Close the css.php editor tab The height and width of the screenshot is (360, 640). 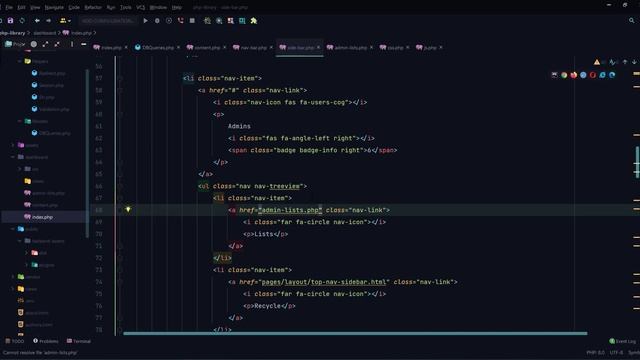pyautogui.click(x=408, y=48)
